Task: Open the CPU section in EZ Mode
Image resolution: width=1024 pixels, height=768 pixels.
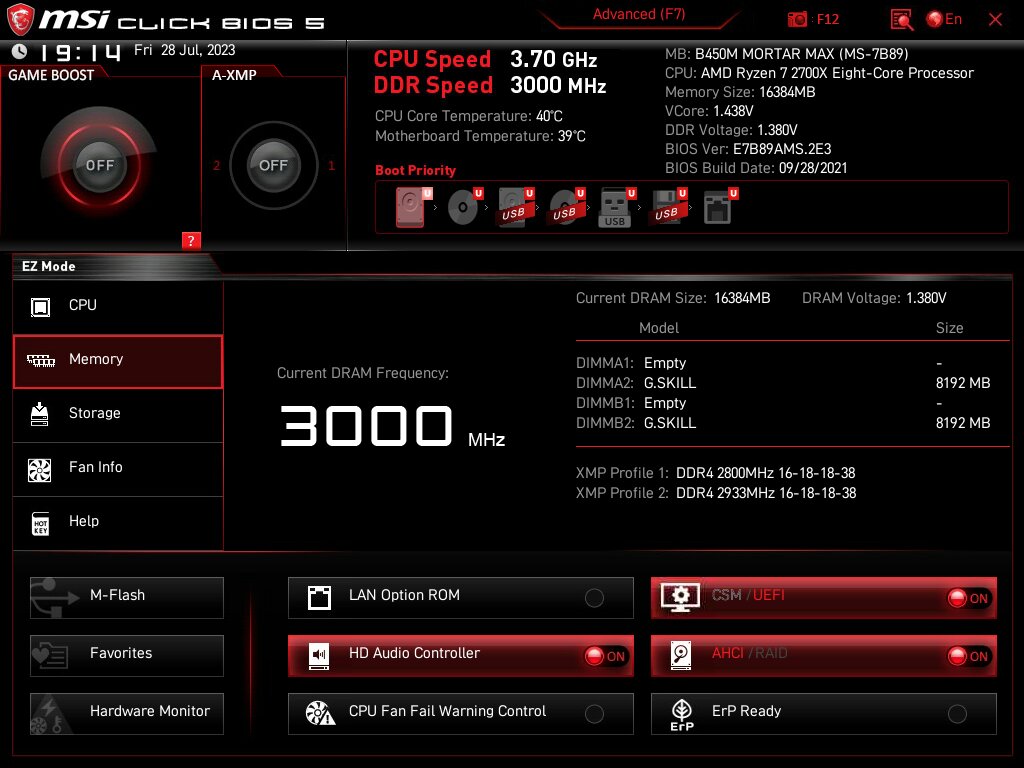Action: (118, 306)
